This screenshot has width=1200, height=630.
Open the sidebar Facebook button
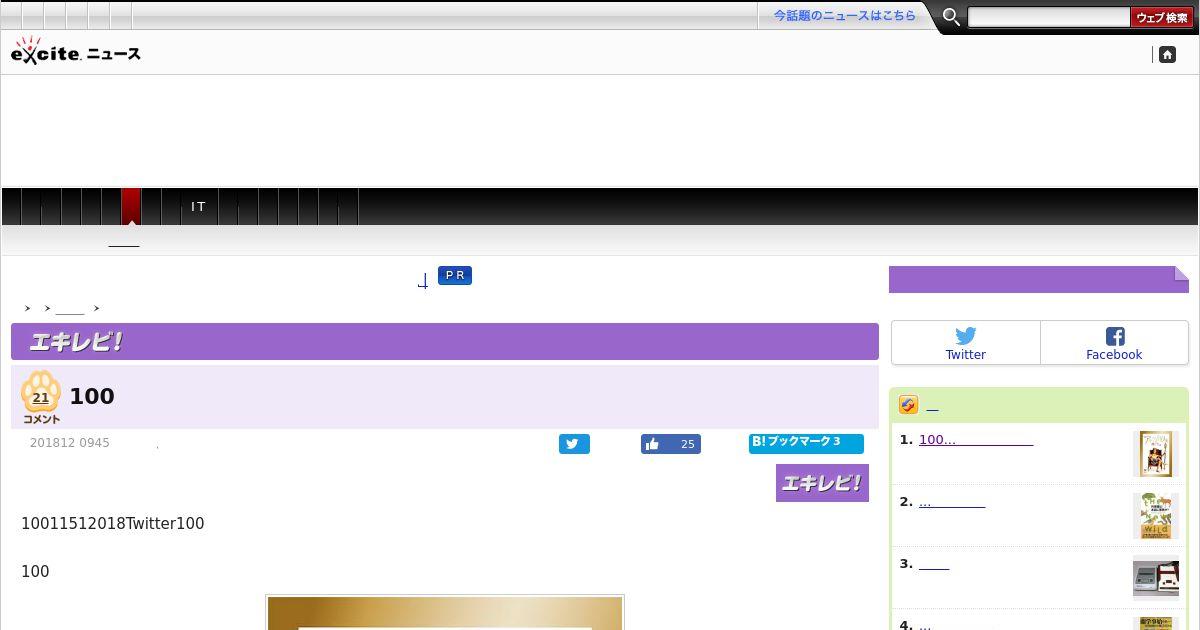tap(1114, 343)
